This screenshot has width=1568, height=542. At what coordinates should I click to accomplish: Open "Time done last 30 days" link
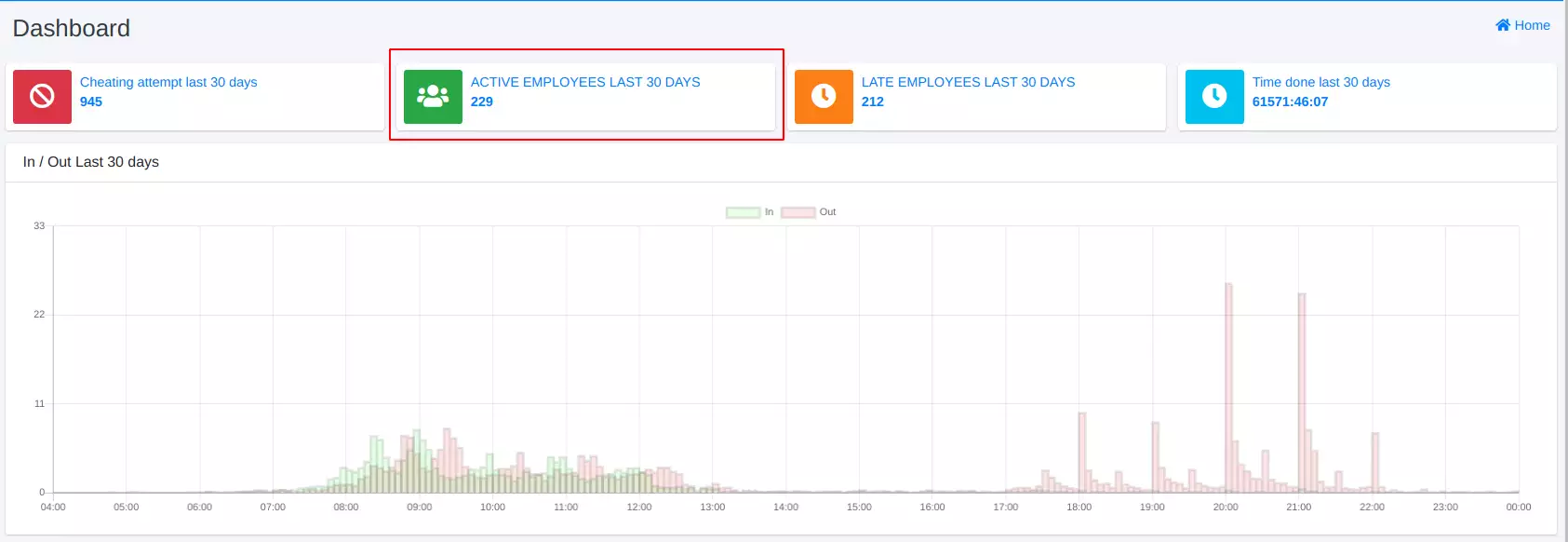1320,82
